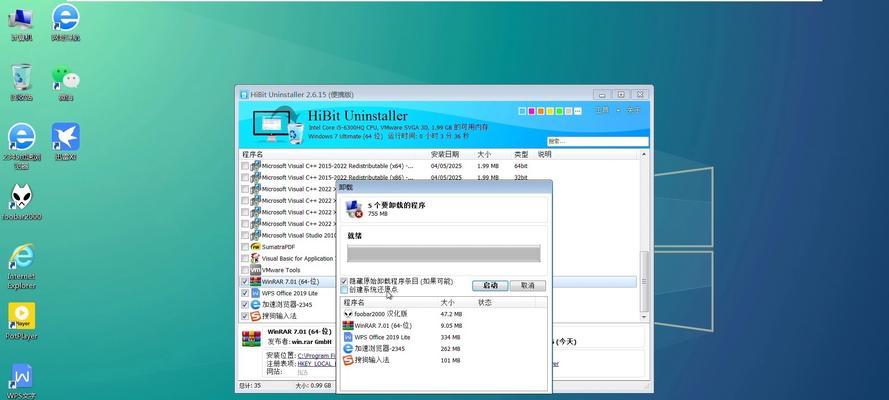Launch foobar2000 from the desktop
Image resolution: width=889 pixels, height=400 pixels.
click(22, 202)
